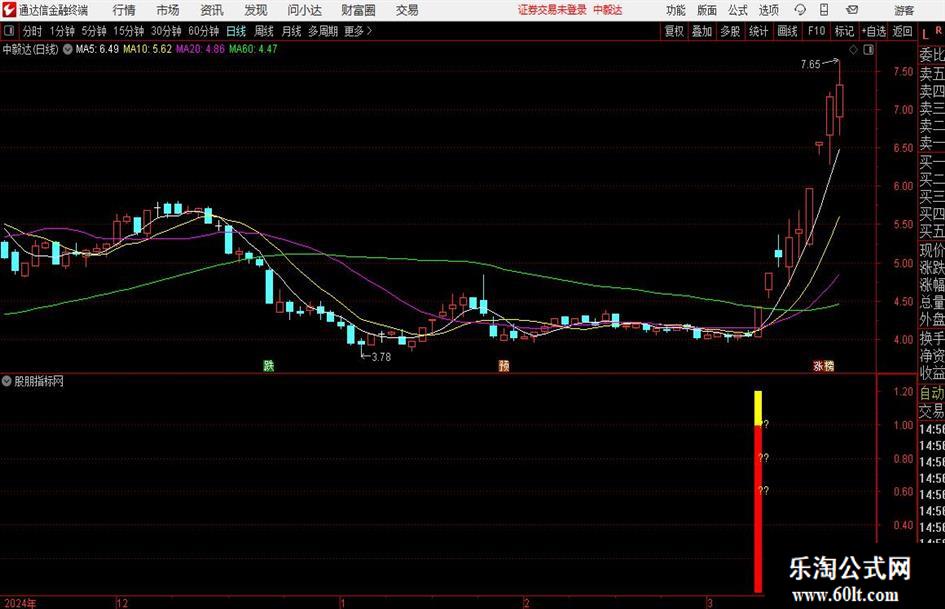Screen dimensions: 945x609
Task: Open the mail envelope icon
Action: [852, 10]
